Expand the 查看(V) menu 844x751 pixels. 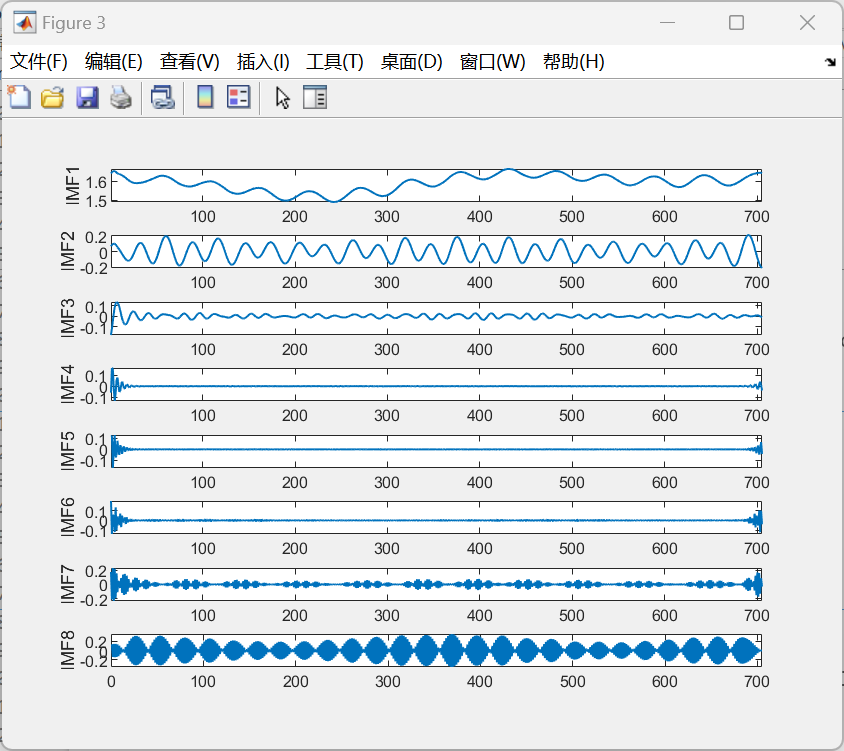click(190, 62)
